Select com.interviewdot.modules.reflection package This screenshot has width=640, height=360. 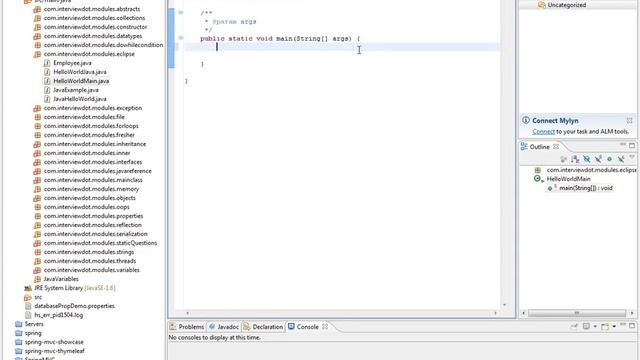tap(93, 225)
